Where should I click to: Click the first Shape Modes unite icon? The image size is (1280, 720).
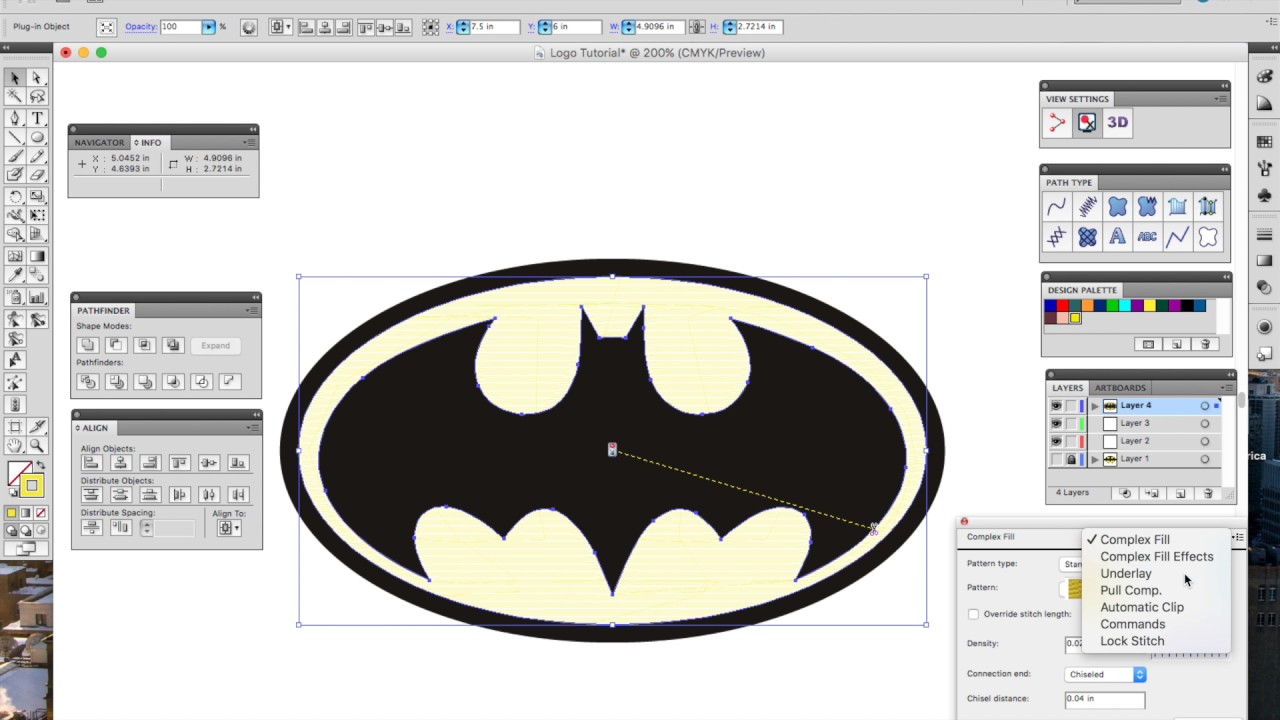pos(88,345)
